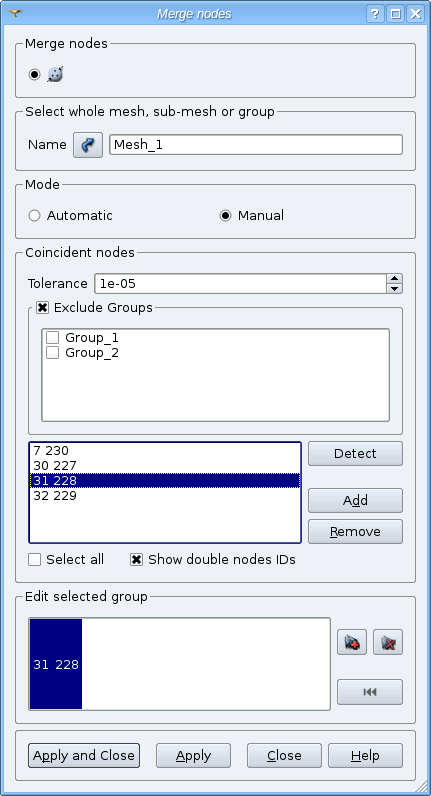Screen dimensions: 431x796
Task: Click the Remove button
Action: (355, 532)
